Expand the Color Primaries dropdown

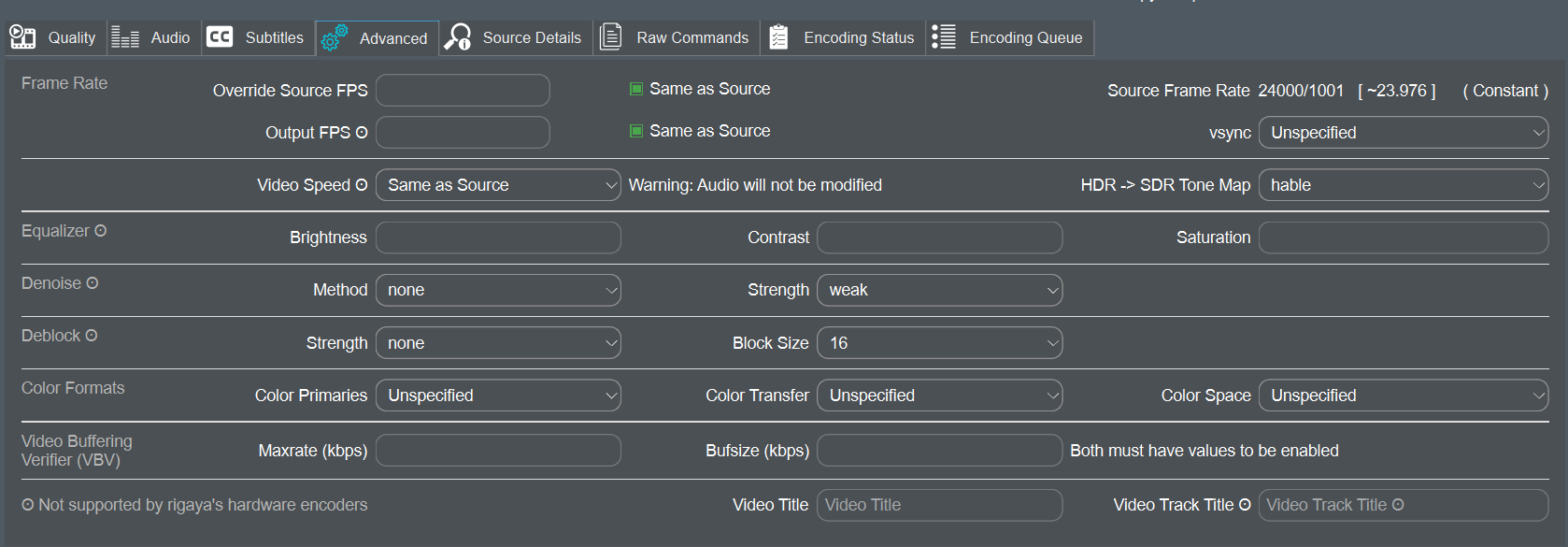pyautogui.click(x=498, y=396)
